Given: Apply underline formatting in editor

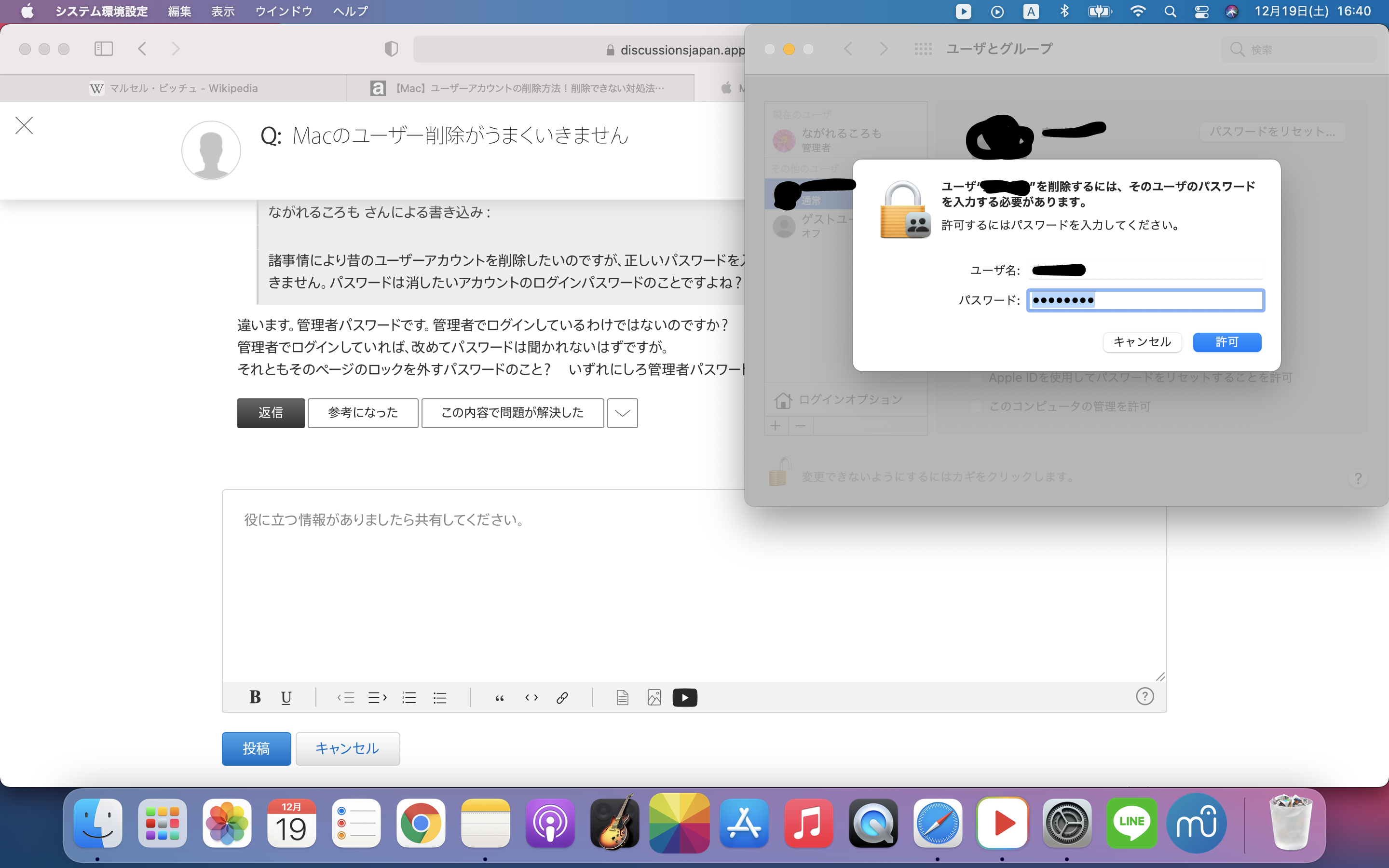Looking at the screenshot, I should pyautogui.click(x=286, y=697).
